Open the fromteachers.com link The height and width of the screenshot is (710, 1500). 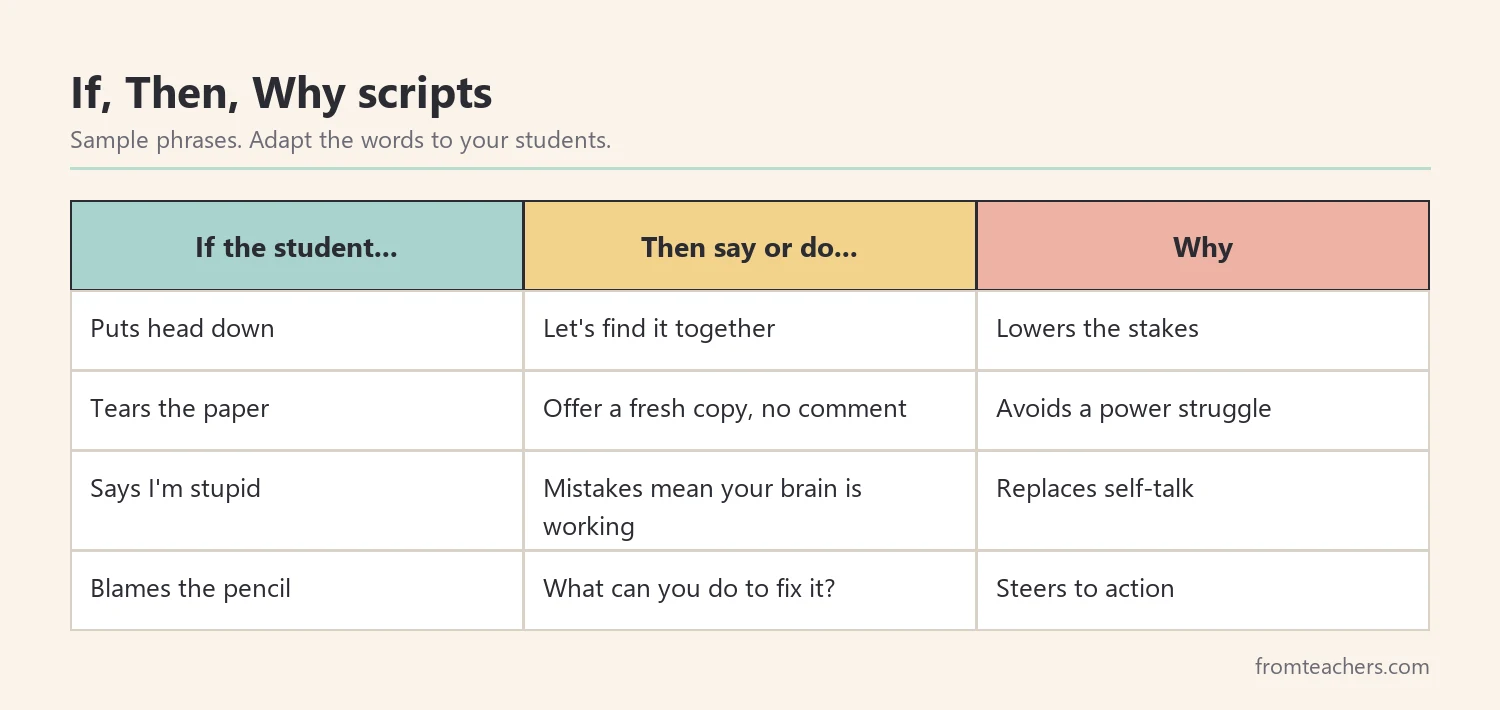click(x=1342, y=666)
